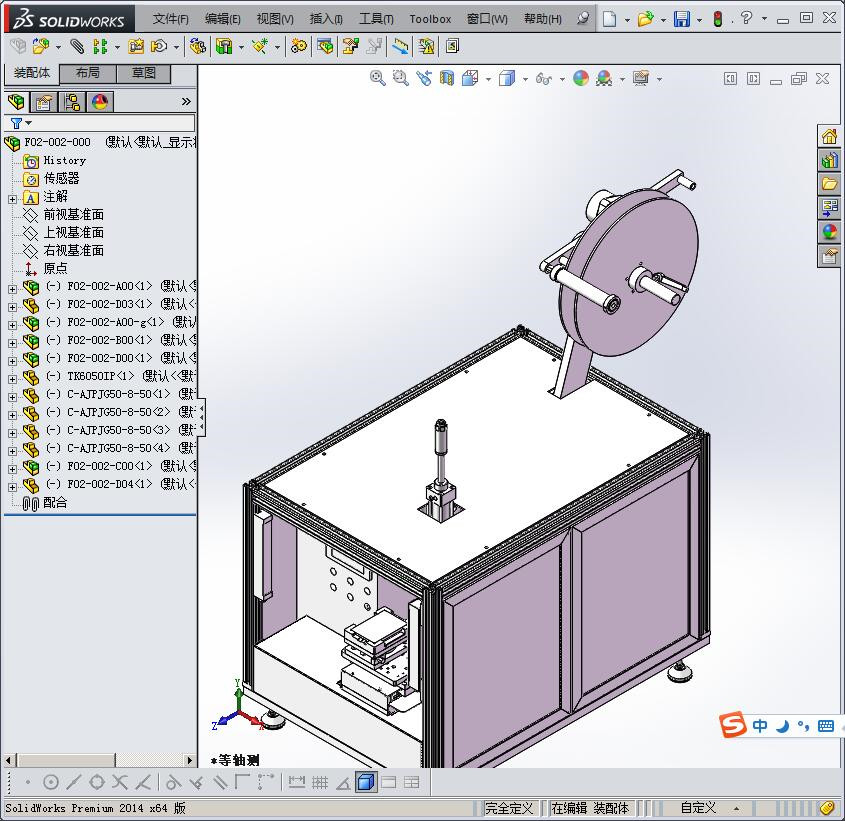This screenshot has height=821, width=845.
Task: Select the 传感器 sensors item
Action: pos(61,178)
